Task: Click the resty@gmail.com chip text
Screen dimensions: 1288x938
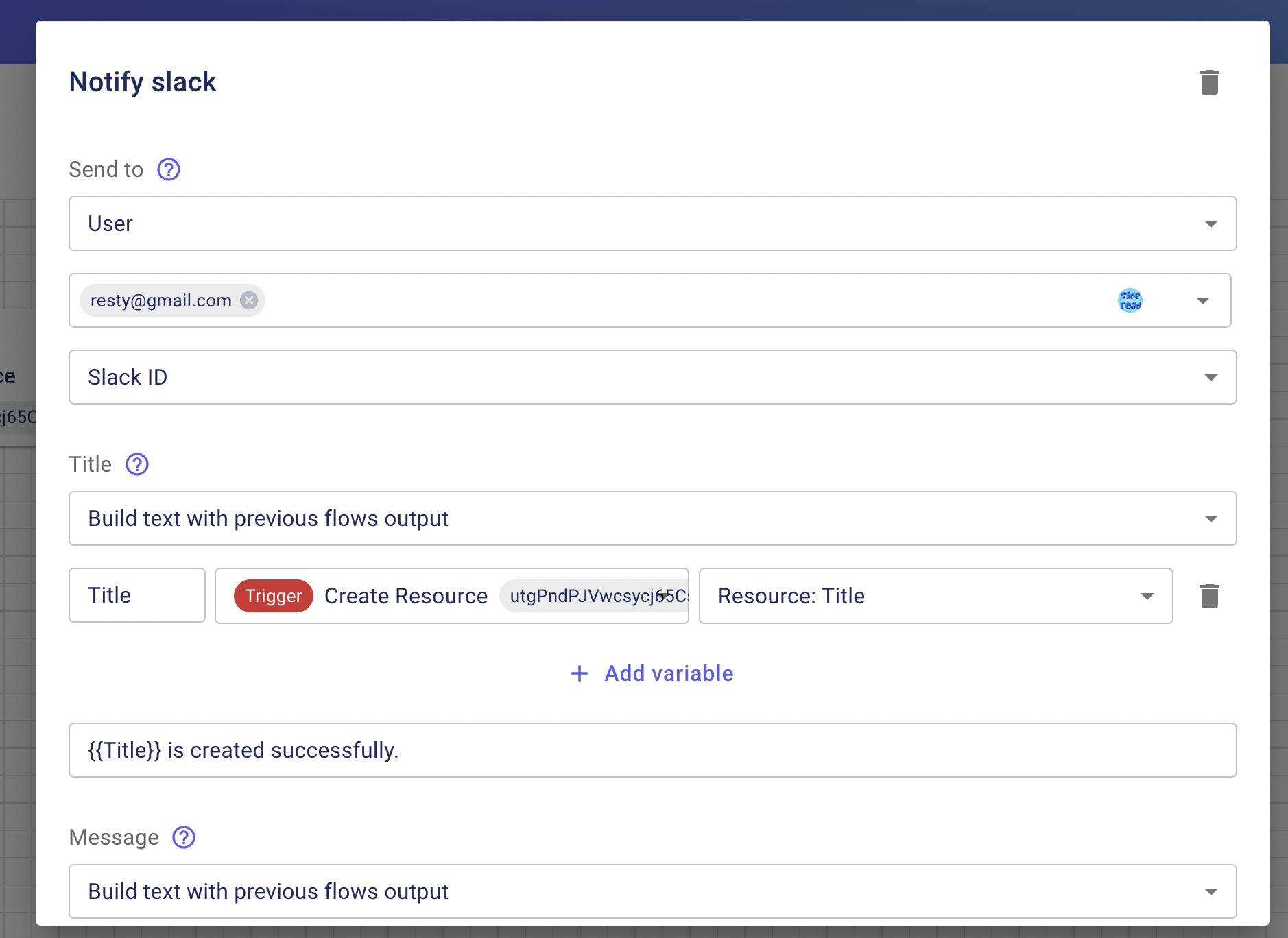Action: point(161,300)
